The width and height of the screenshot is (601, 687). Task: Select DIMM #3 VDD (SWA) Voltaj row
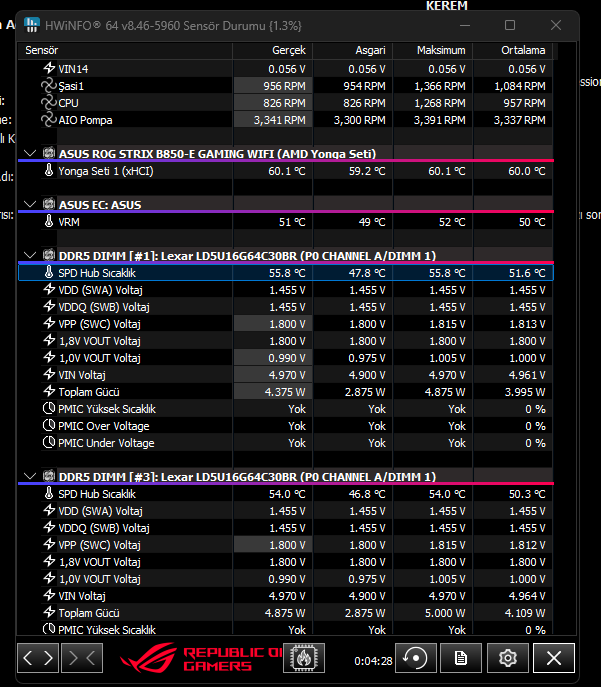tap(286, 511)
